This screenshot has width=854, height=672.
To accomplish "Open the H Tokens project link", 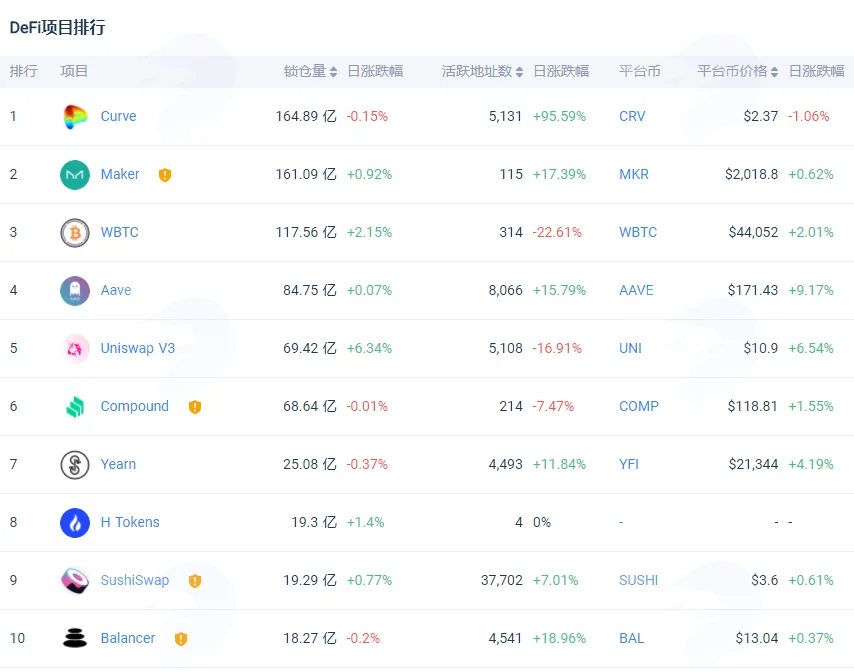I will pos(130,522).
